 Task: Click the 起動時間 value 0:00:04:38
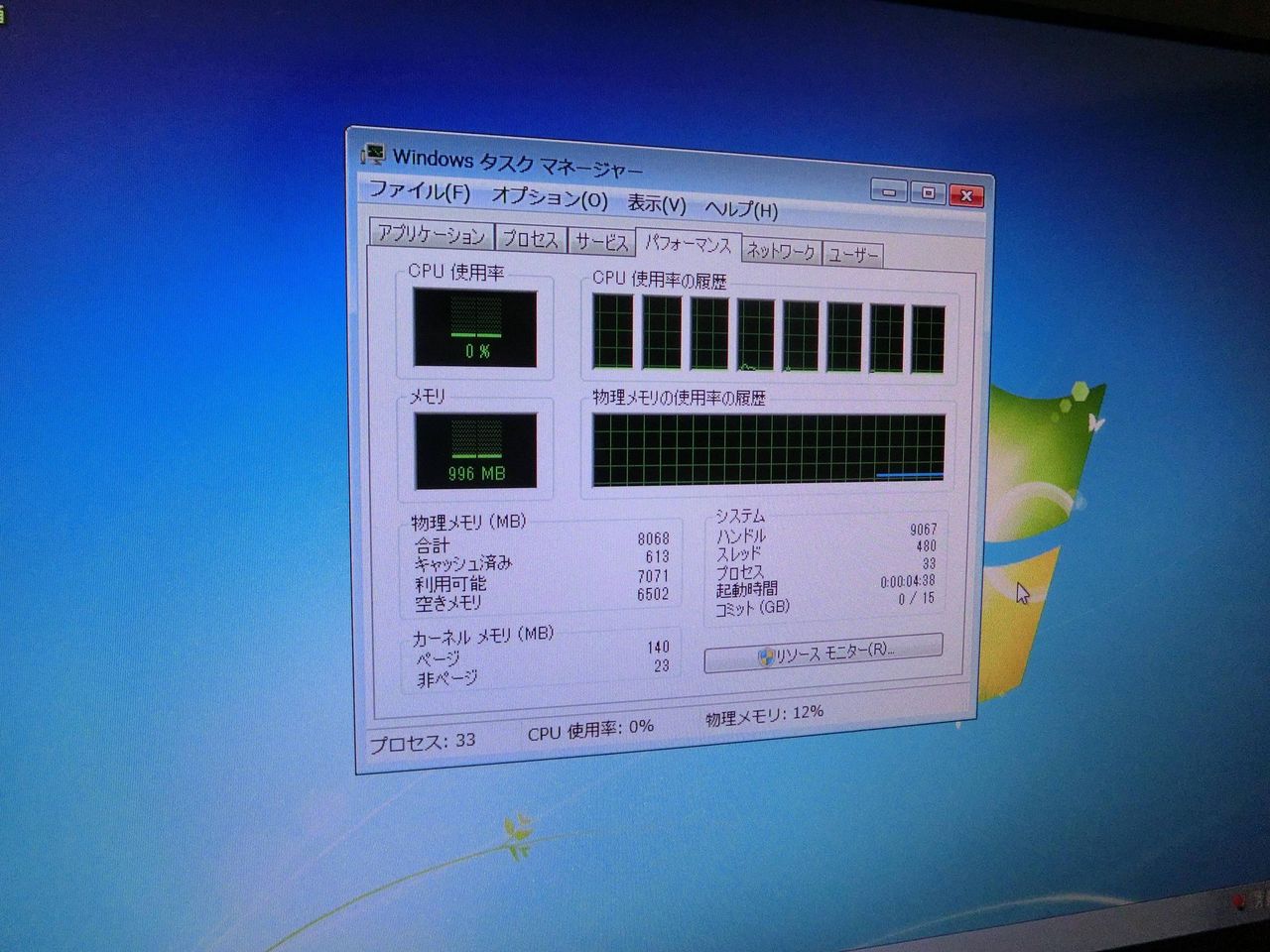(x=908, y=581)
